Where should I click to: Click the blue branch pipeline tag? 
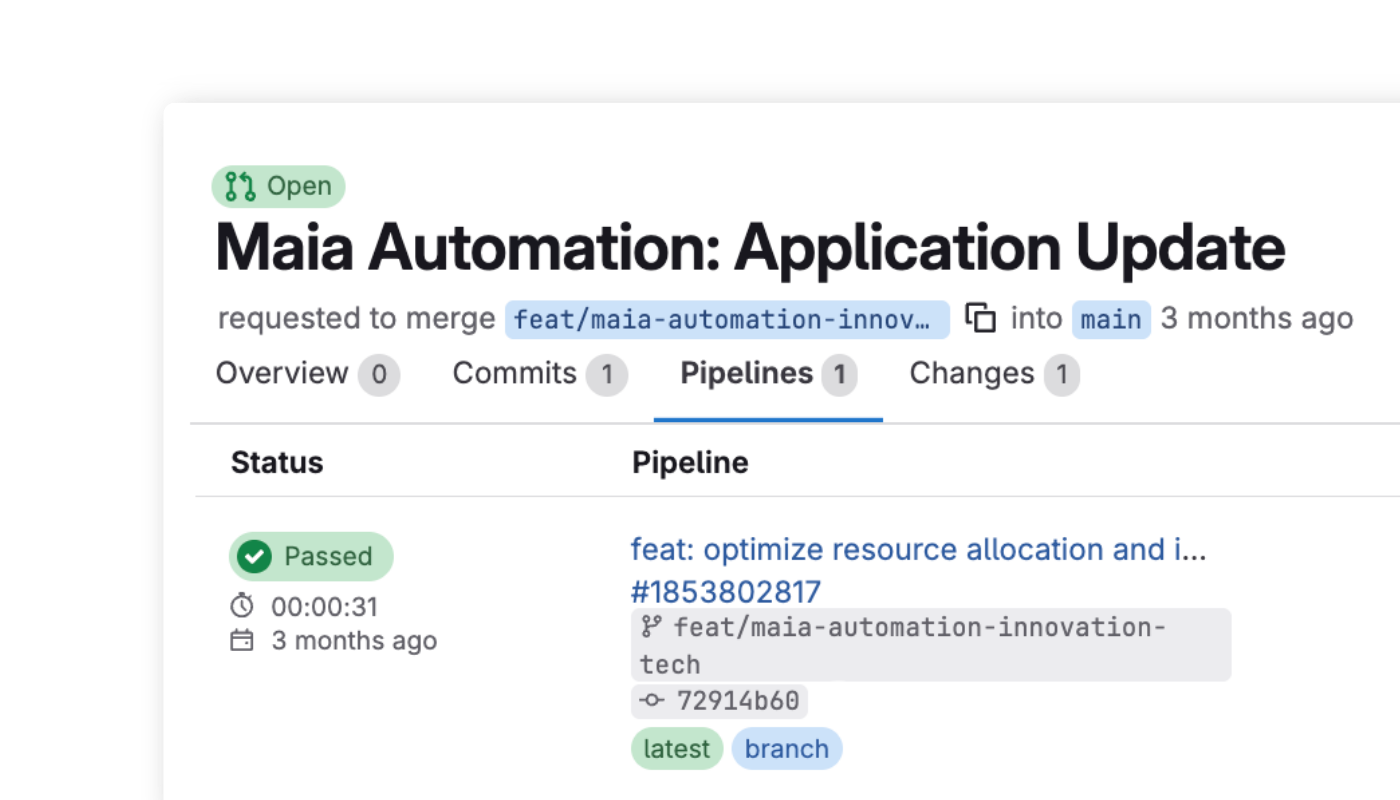click(787, 748)
